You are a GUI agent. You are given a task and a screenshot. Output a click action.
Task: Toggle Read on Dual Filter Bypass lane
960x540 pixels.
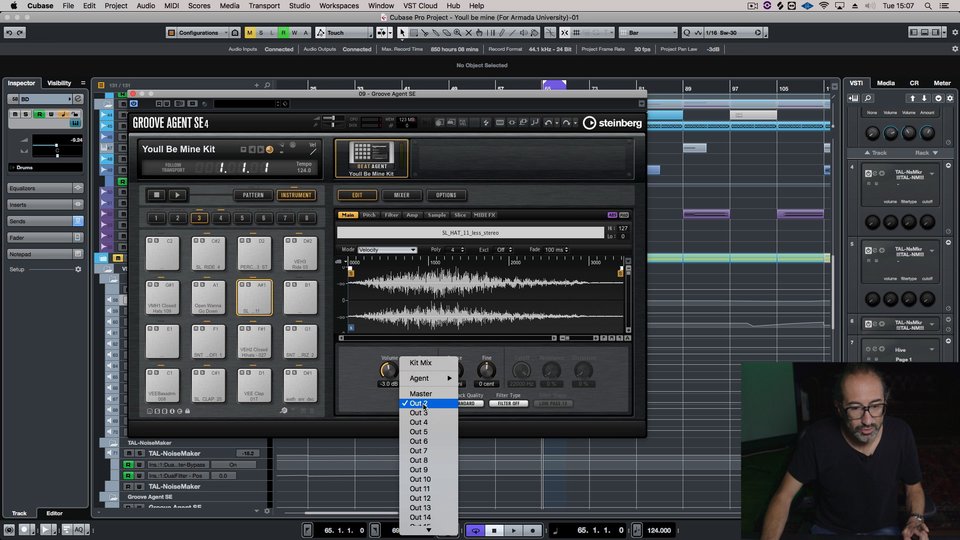click(x=128, y=465)
